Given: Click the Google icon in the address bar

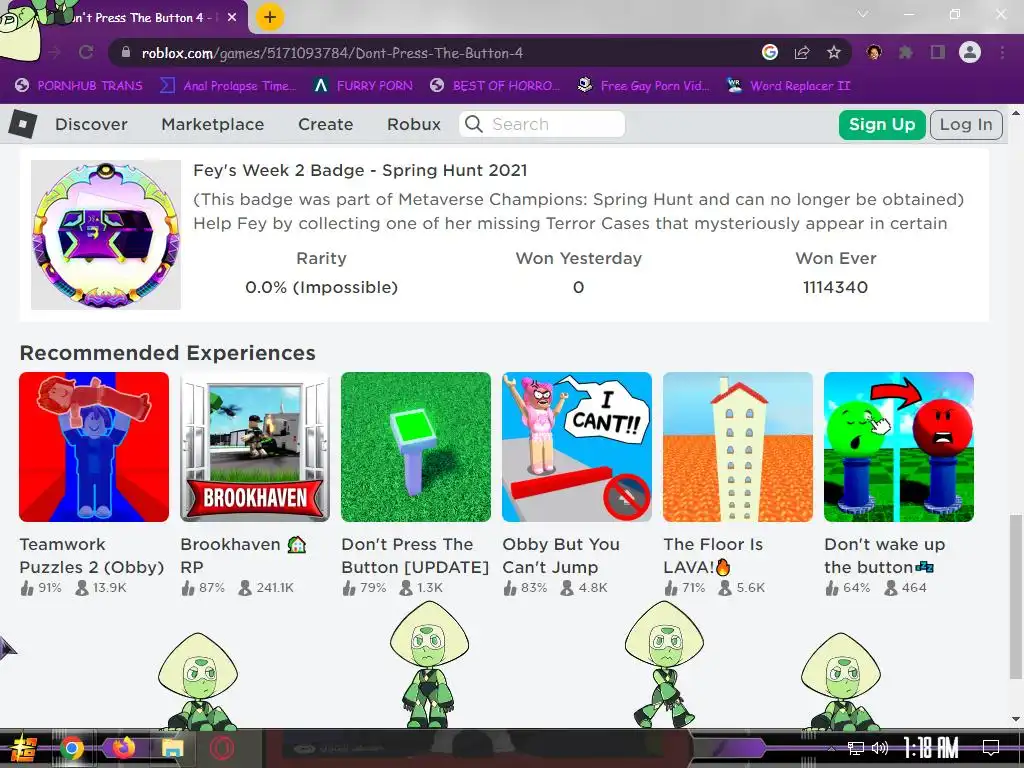Looking at the screenshot, I should click(x=770, y=52).
